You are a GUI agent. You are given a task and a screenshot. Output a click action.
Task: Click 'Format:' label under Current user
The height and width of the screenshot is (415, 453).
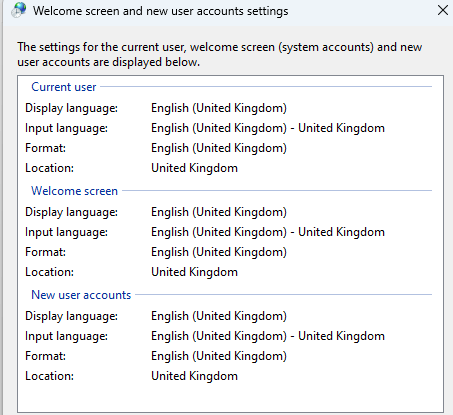[45, 148]
